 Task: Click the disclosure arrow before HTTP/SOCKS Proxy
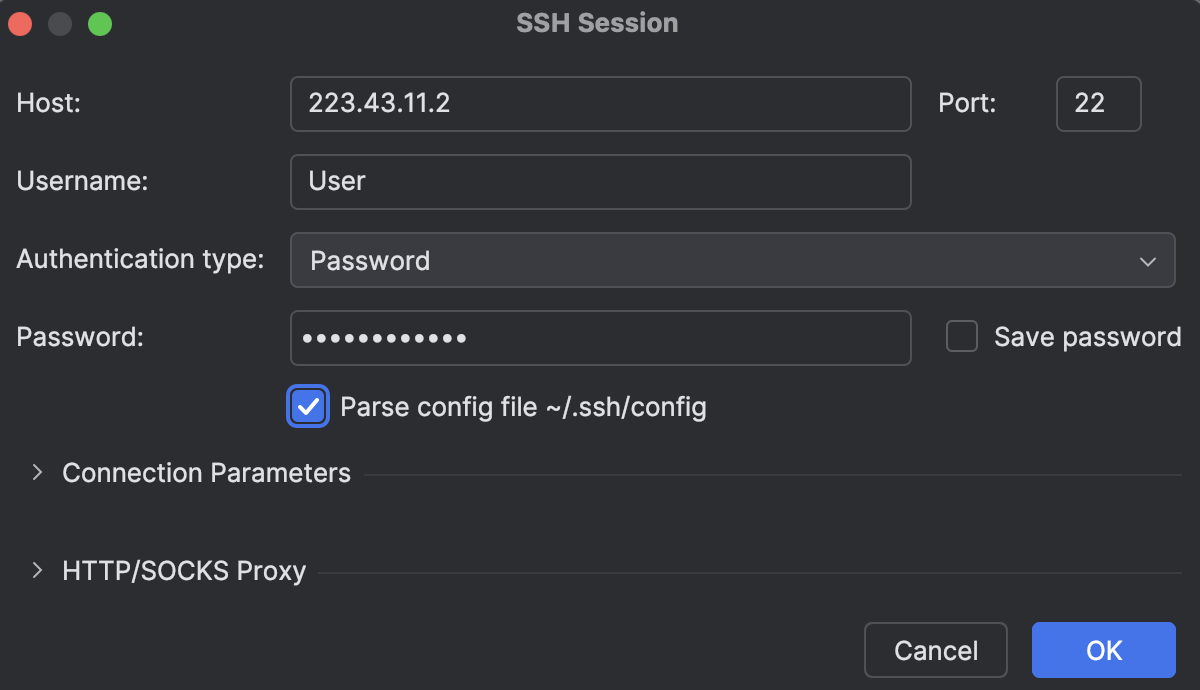pyautogui.click(x=37, y=570)
